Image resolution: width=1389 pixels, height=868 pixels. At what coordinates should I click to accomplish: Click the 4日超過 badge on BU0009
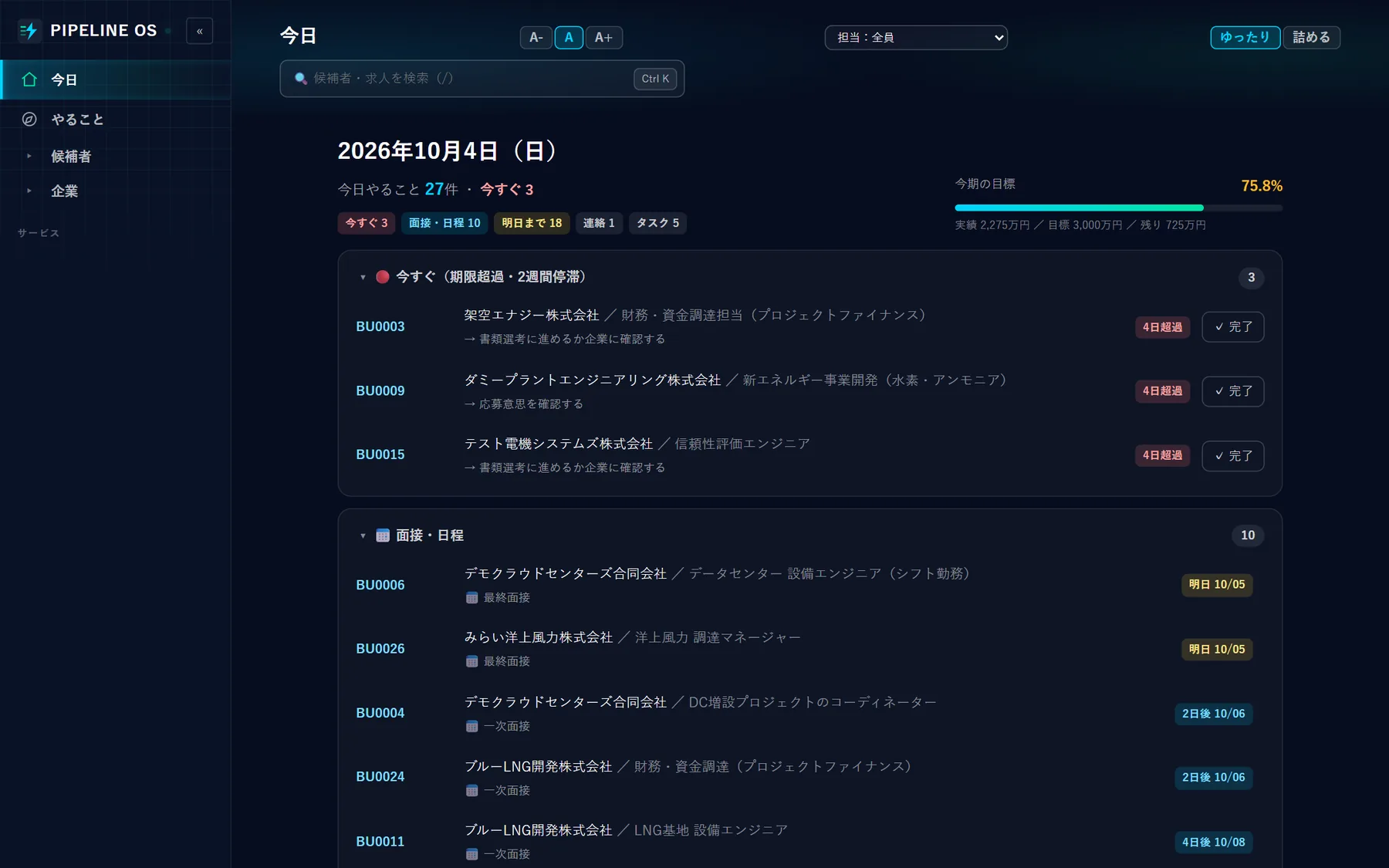tap(1162, 391)
